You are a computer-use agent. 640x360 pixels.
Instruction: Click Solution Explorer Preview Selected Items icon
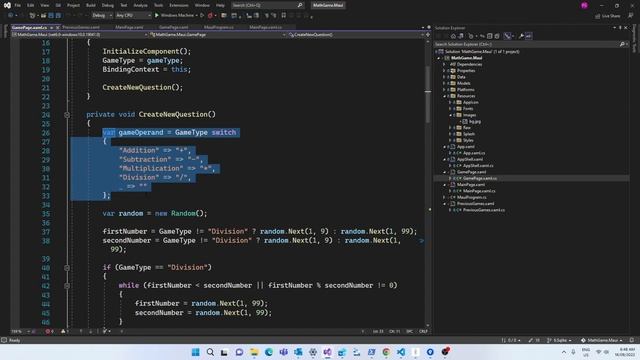pos(529,36)
